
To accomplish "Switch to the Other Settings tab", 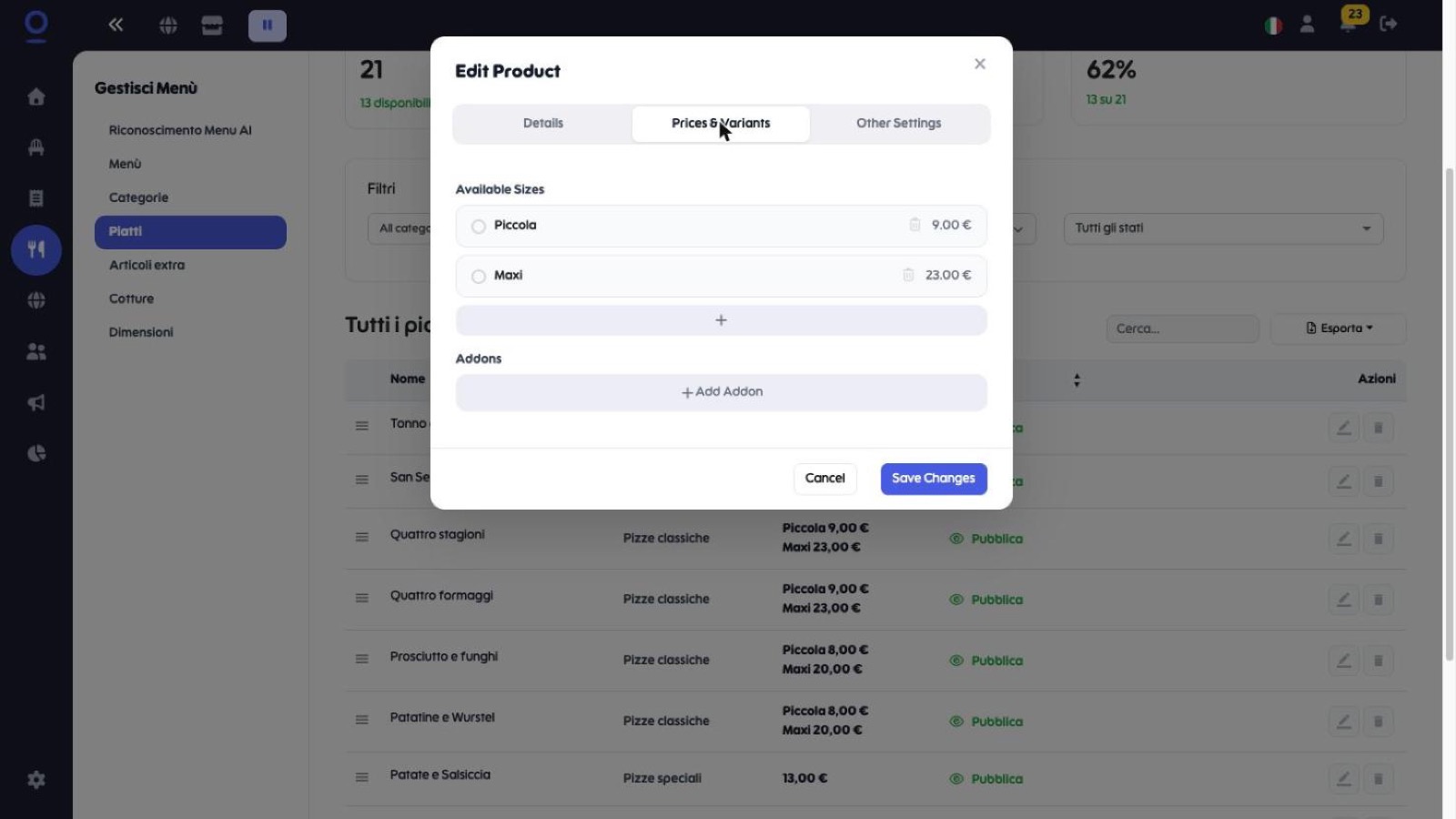I will [898, 124].
